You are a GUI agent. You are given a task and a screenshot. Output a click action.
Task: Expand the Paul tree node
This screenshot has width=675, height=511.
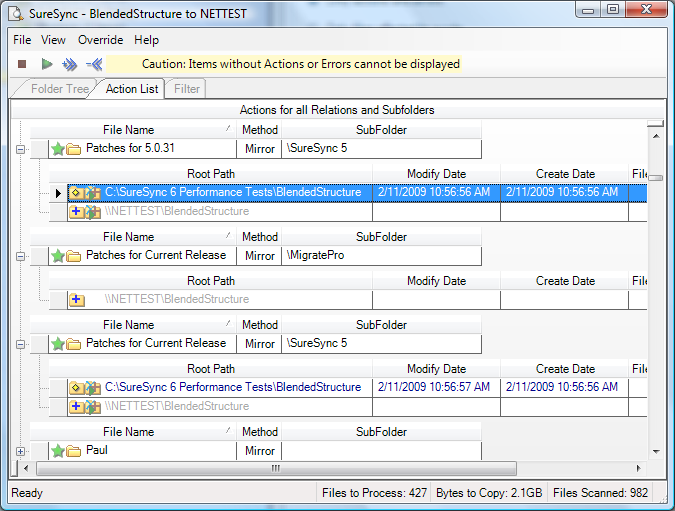pyautogui.click(x=20, y=451)
